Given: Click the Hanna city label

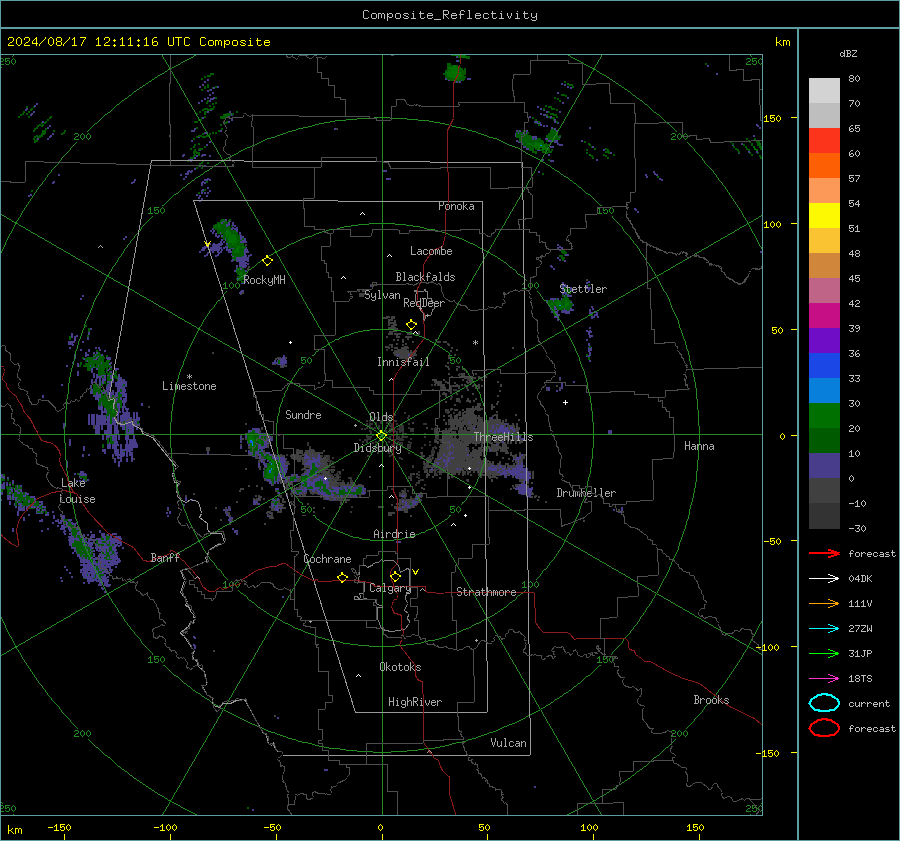Looking at the screenshot, I should pyautogui.click(x=699, y=445).
